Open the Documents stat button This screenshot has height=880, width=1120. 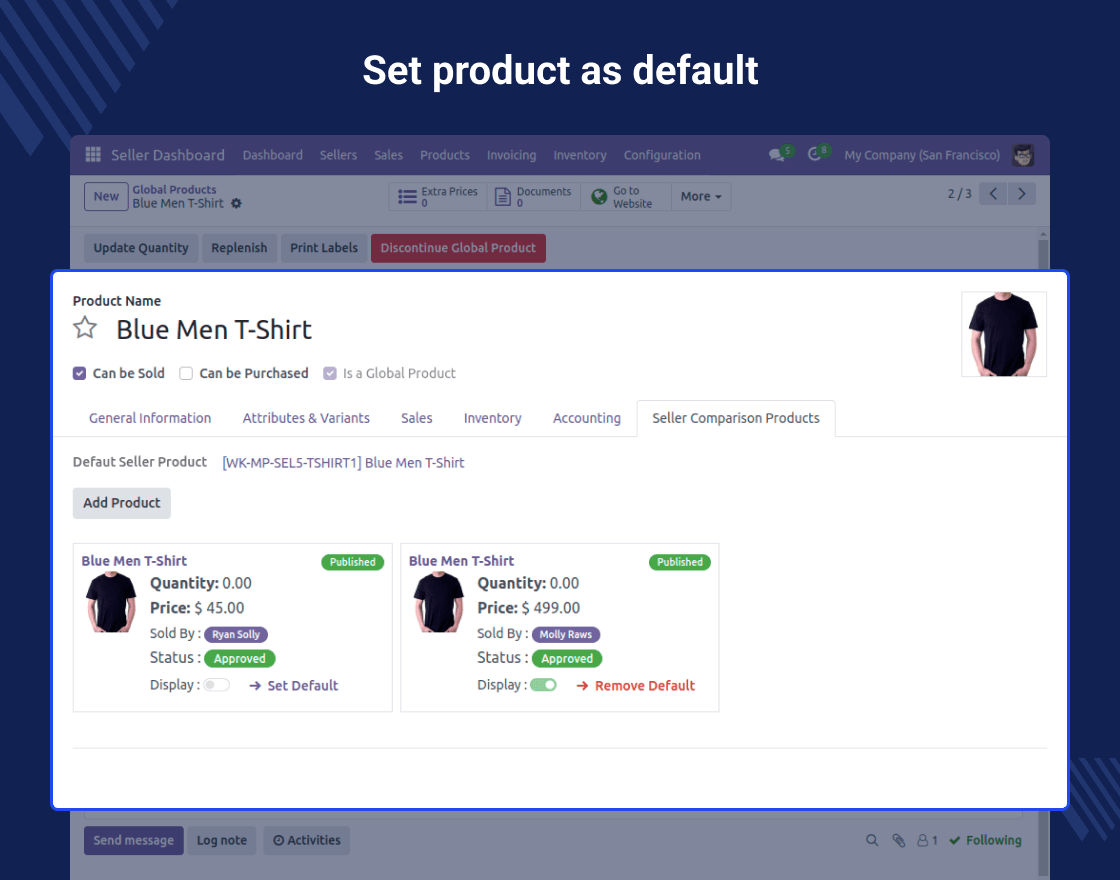534,196
